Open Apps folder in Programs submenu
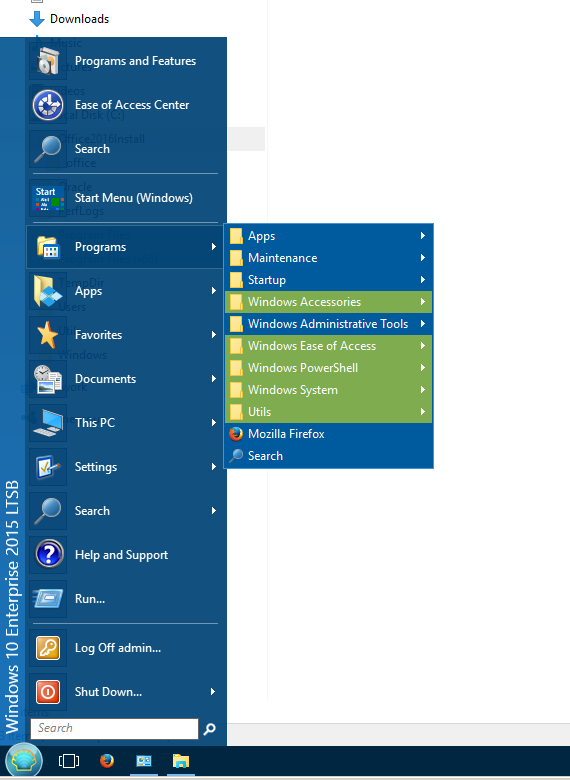The width and height of the screenshot is (570, 780). (x=329, y=236)
